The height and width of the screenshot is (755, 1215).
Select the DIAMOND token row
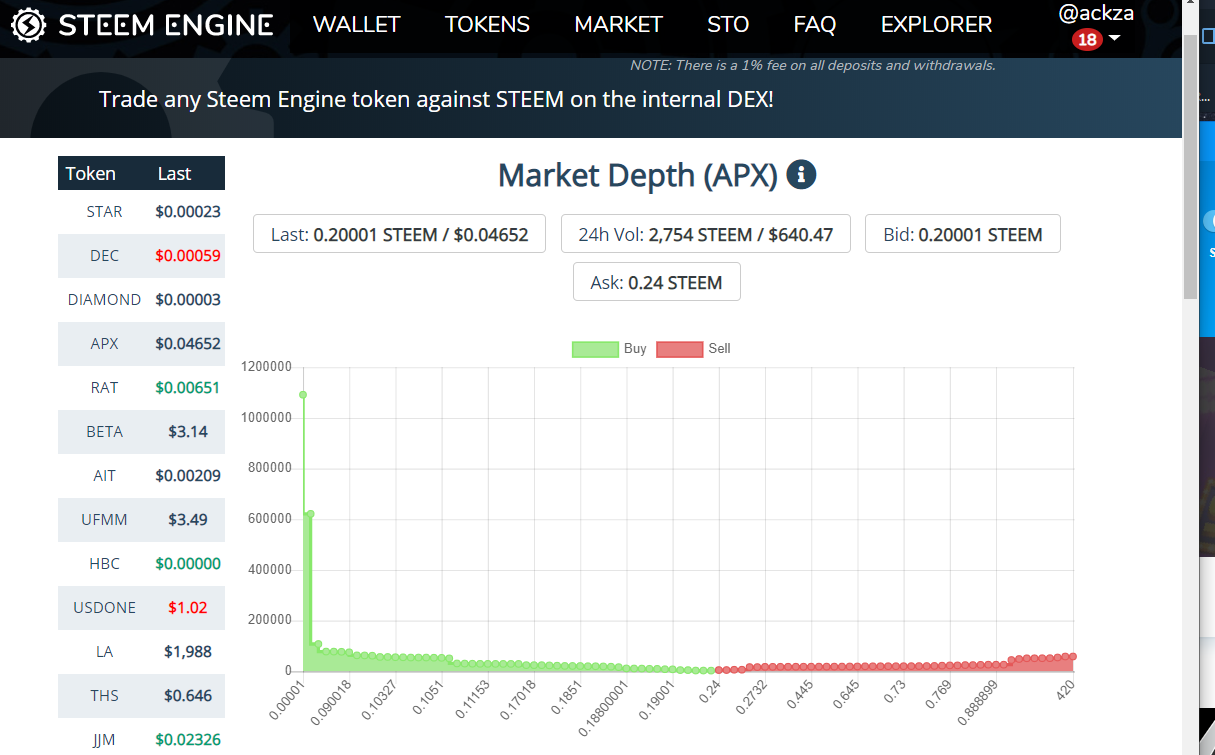pos(141,300)
